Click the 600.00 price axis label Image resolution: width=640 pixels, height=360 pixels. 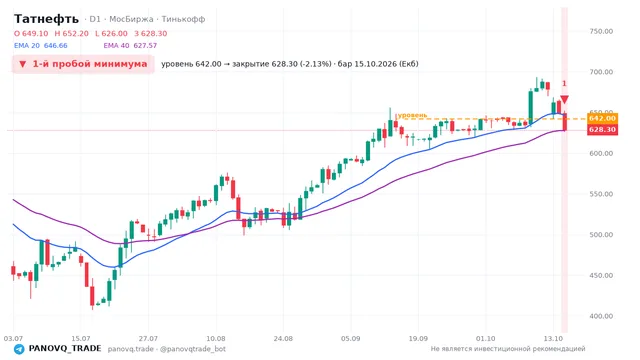click(601, 153)
